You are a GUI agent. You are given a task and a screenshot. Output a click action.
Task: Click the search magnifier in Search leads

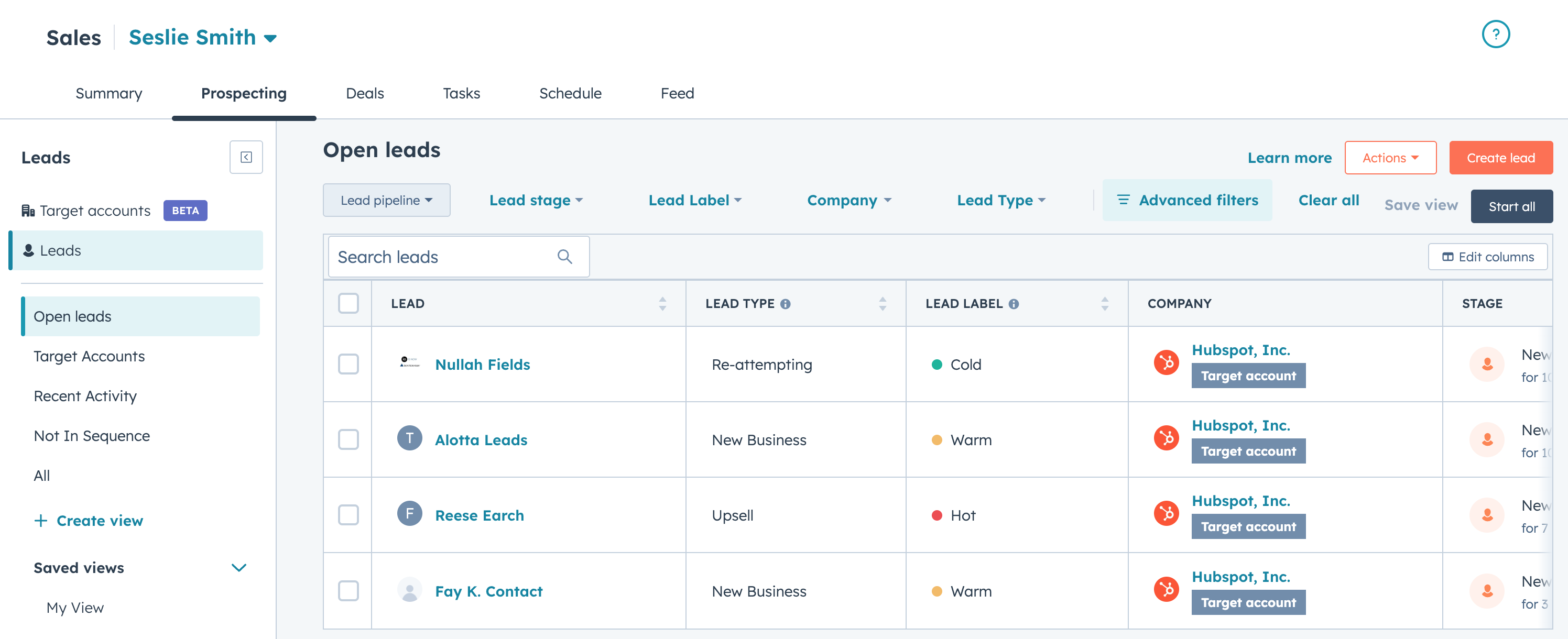pyautogui.click(x=565, y=256)
